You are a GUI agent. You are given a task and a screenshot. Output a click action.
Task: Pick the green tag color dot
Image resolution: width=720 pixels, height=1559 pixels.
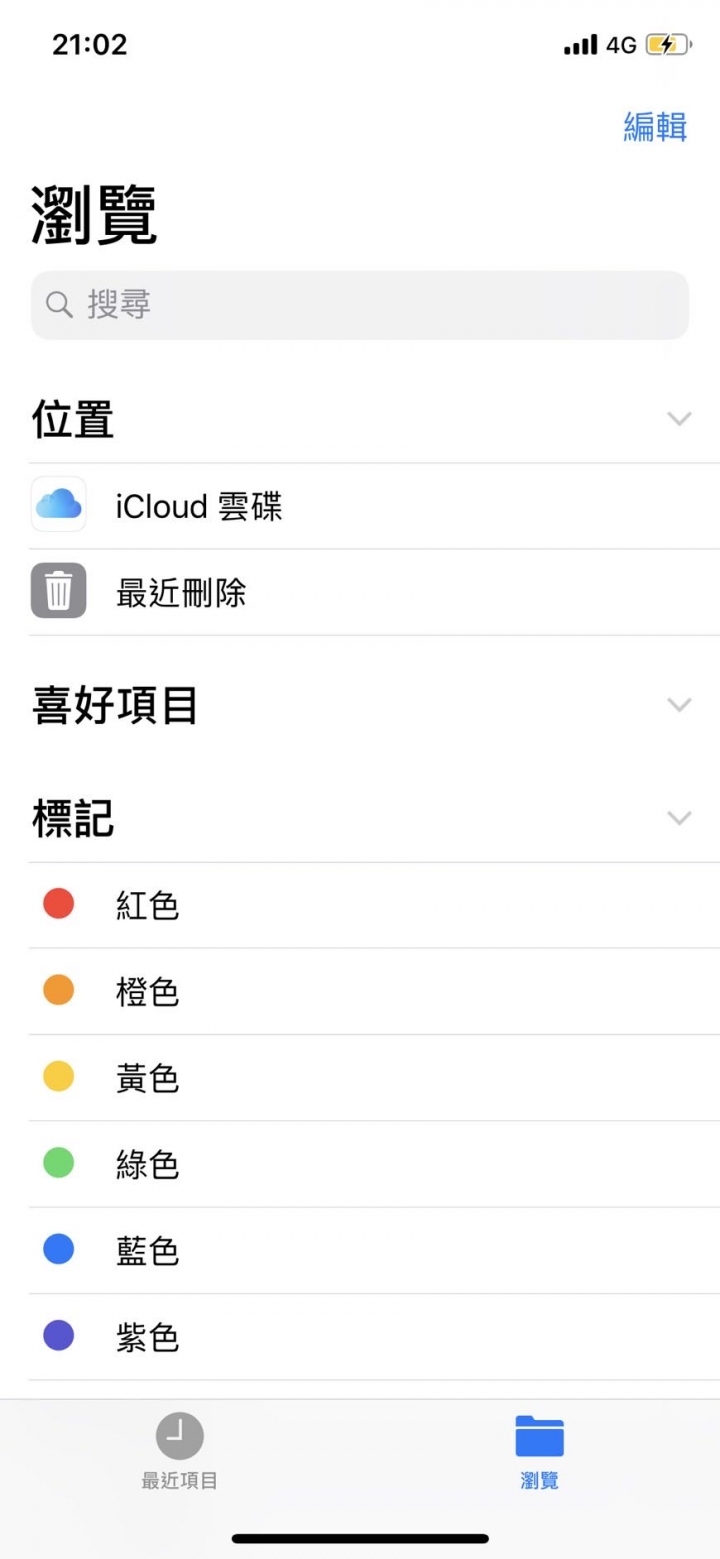point(58,1163)
